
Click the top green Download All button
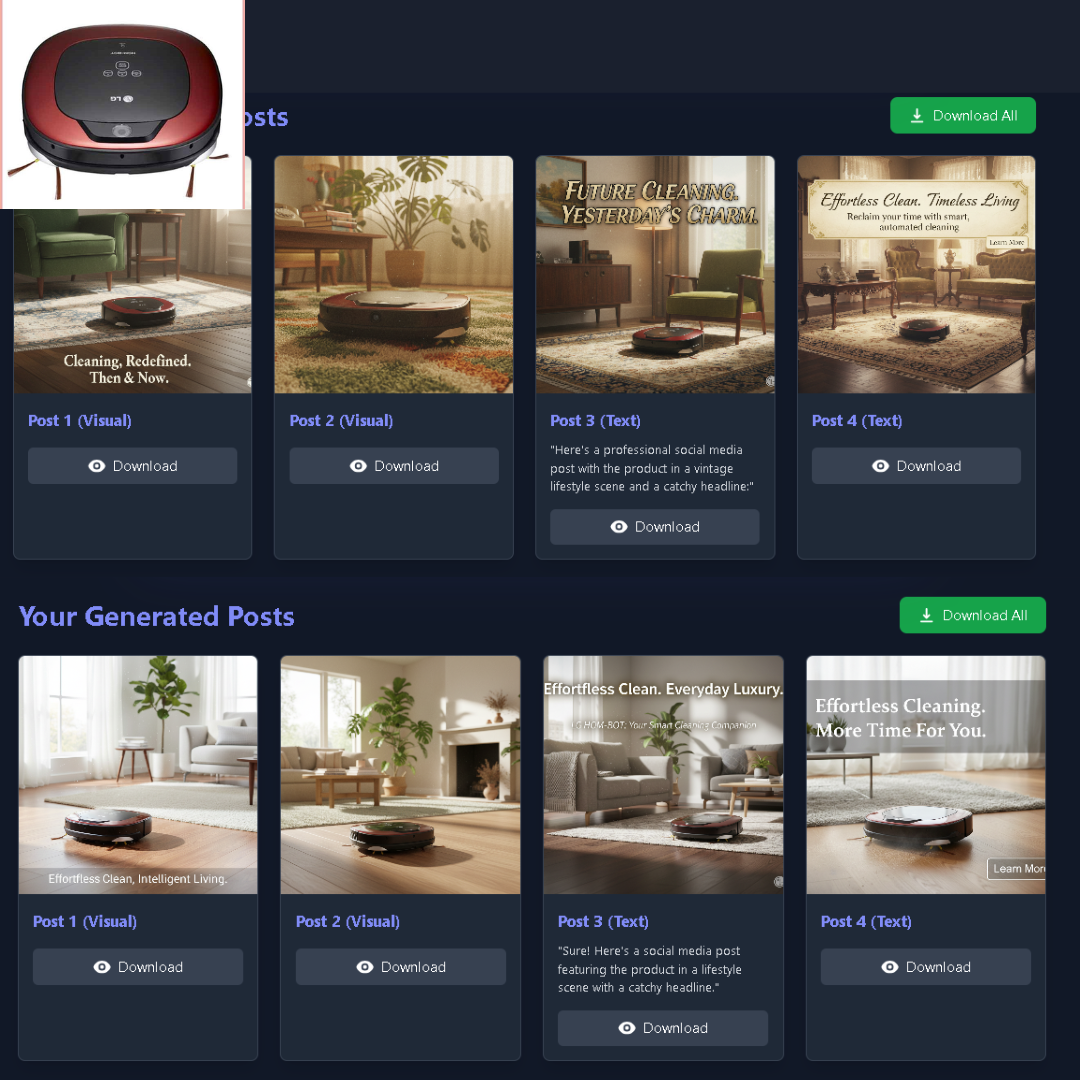962,115
